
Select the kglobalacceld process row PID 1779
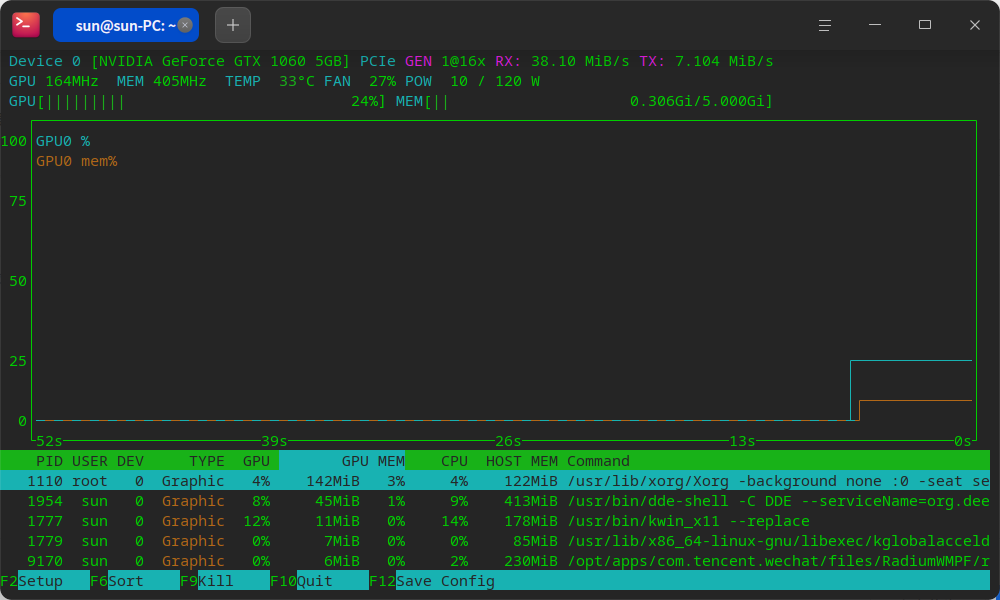click(495, 541)
